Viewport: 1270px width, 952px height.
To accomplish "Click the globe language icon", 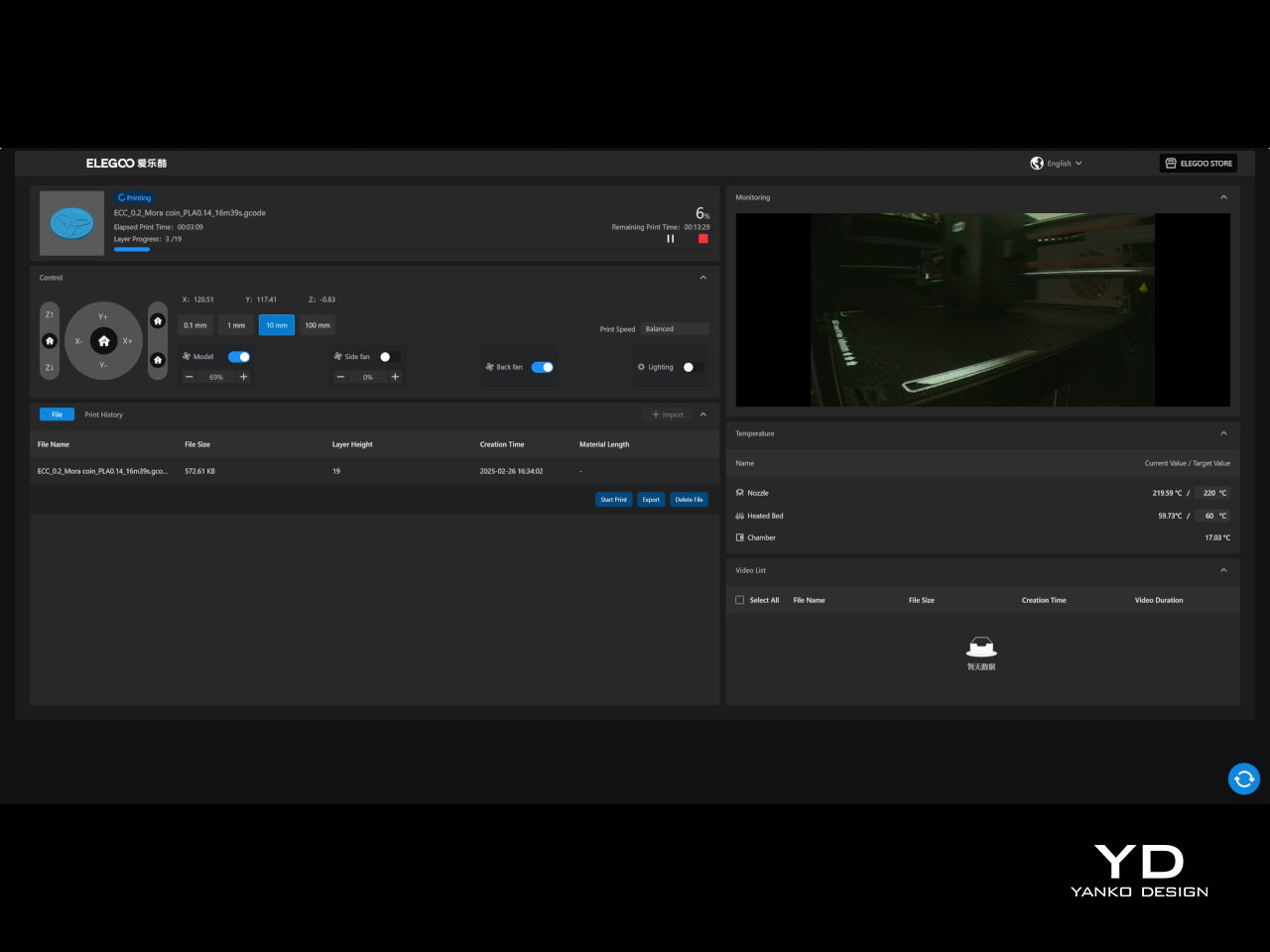I will [1037, 164].
